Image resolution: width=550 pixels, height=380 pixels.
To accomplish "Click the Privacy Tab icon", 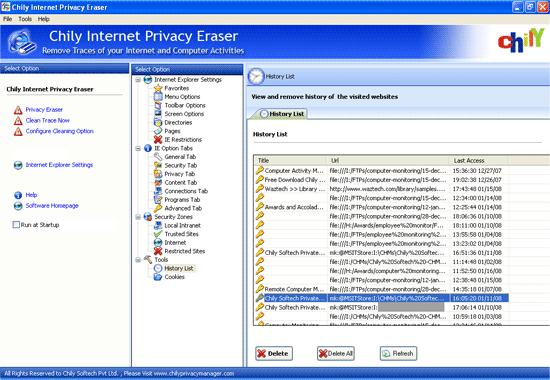I will coord(158,174).
